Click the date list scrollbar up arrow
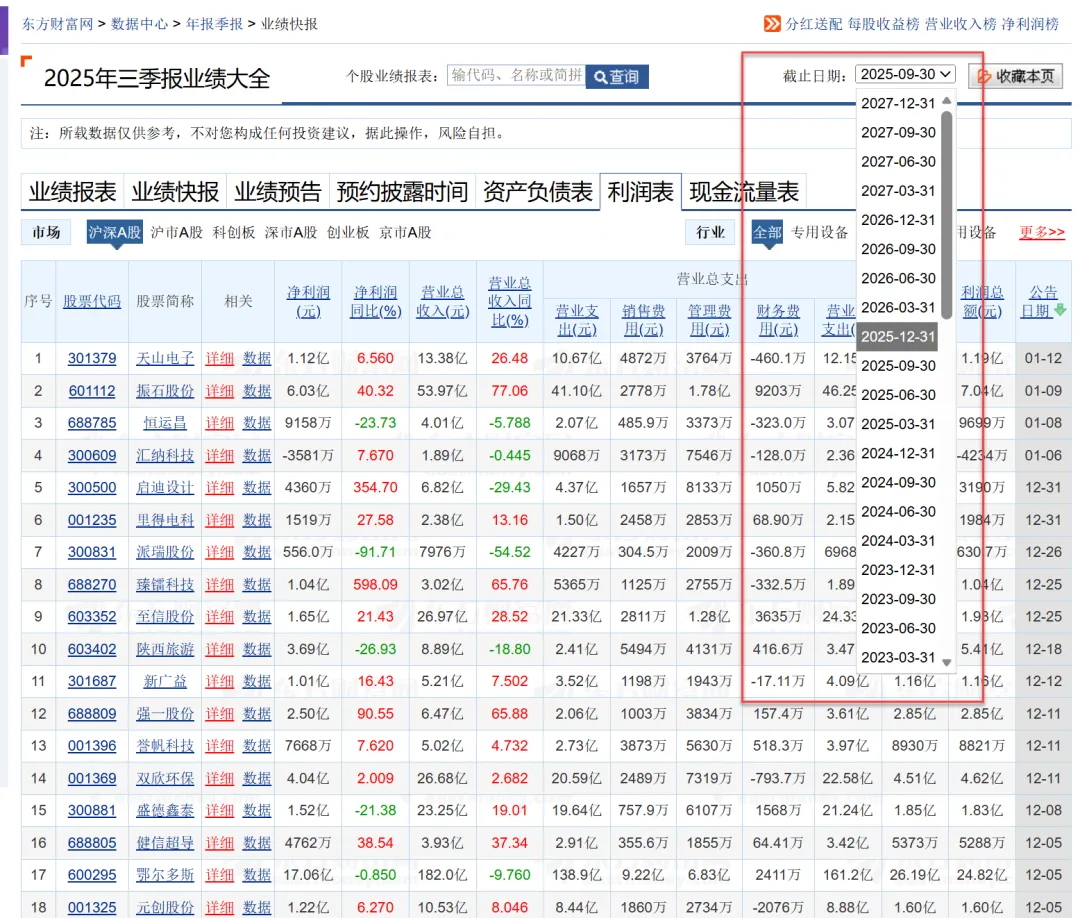This screenshot has height=918, width=1080. pyautogui.click(x=947, y=101)
